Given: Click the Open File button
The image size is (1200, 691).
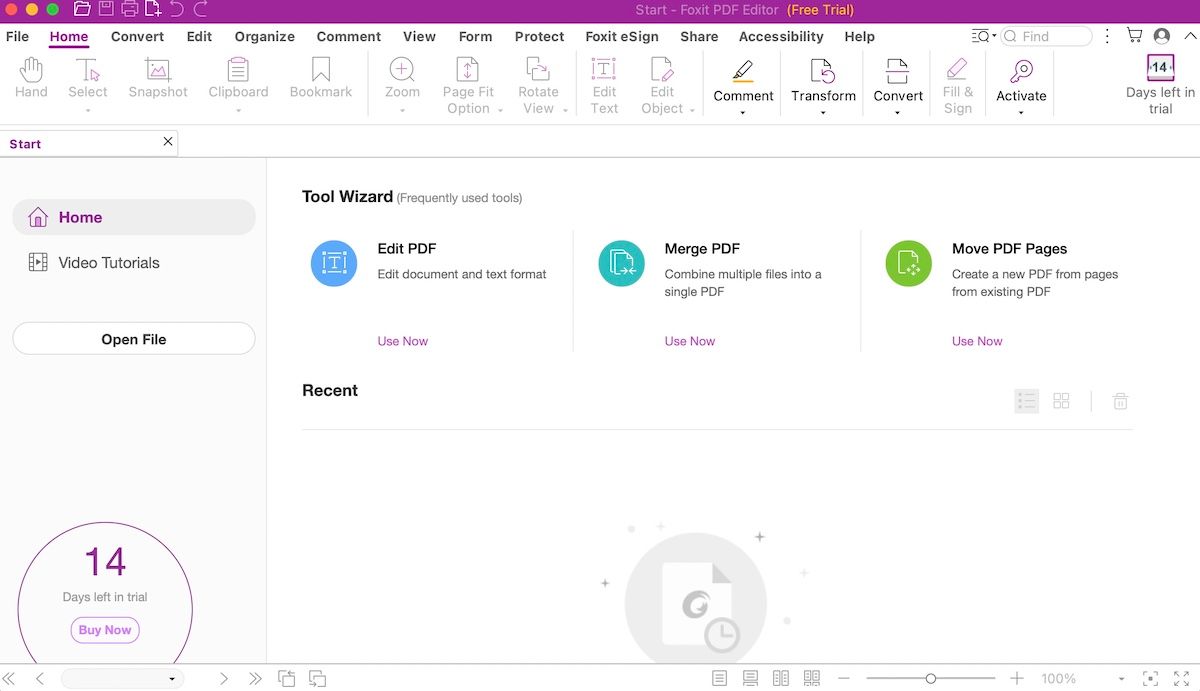Looking at the screenshot, I should [134, 339].
